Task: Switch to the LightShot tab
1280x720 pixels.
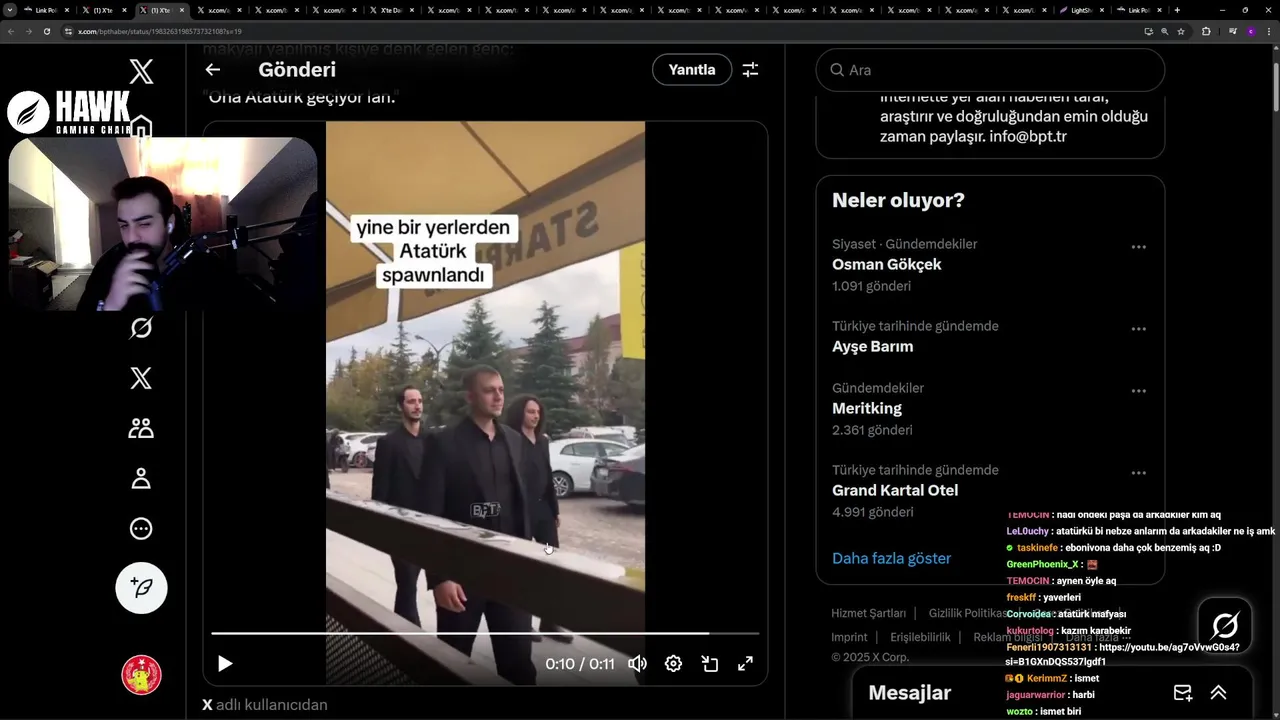Action: [1081, 10]
